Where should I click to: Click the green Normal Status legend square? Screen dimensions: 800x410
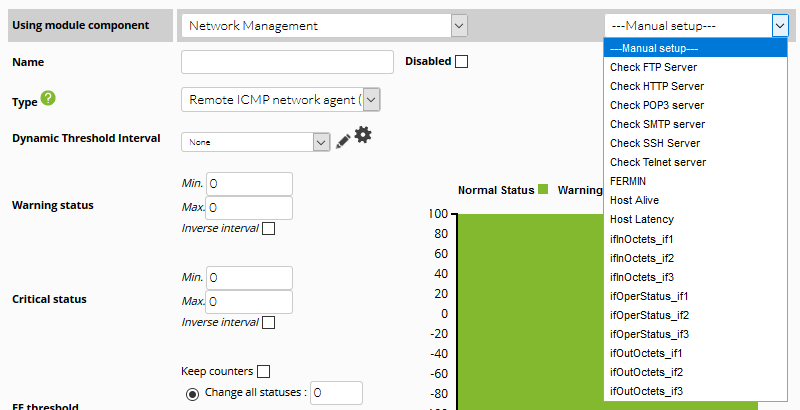(543, 190)
